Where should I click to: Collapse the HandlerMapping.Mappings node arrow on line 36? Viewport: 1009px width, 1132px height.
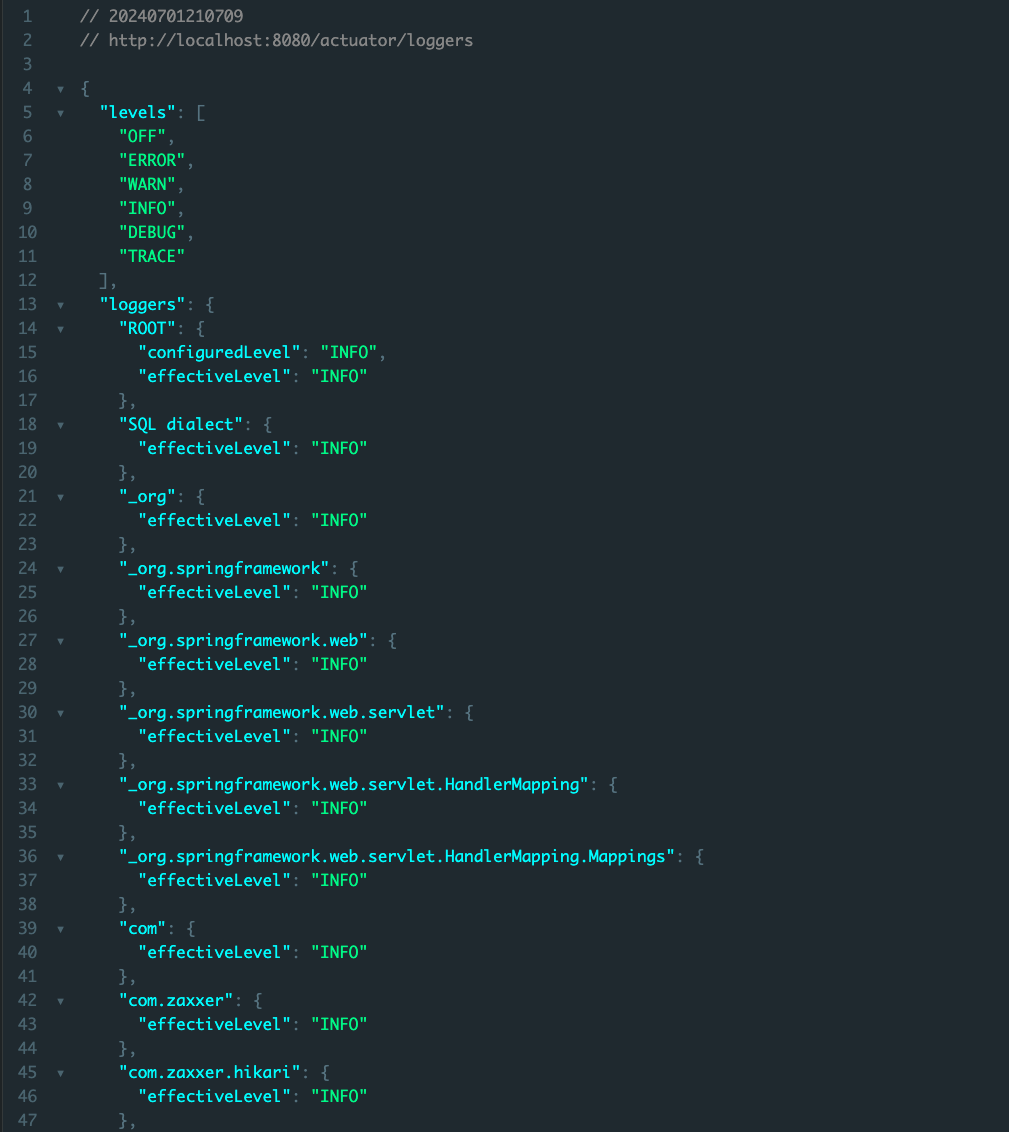61,858
